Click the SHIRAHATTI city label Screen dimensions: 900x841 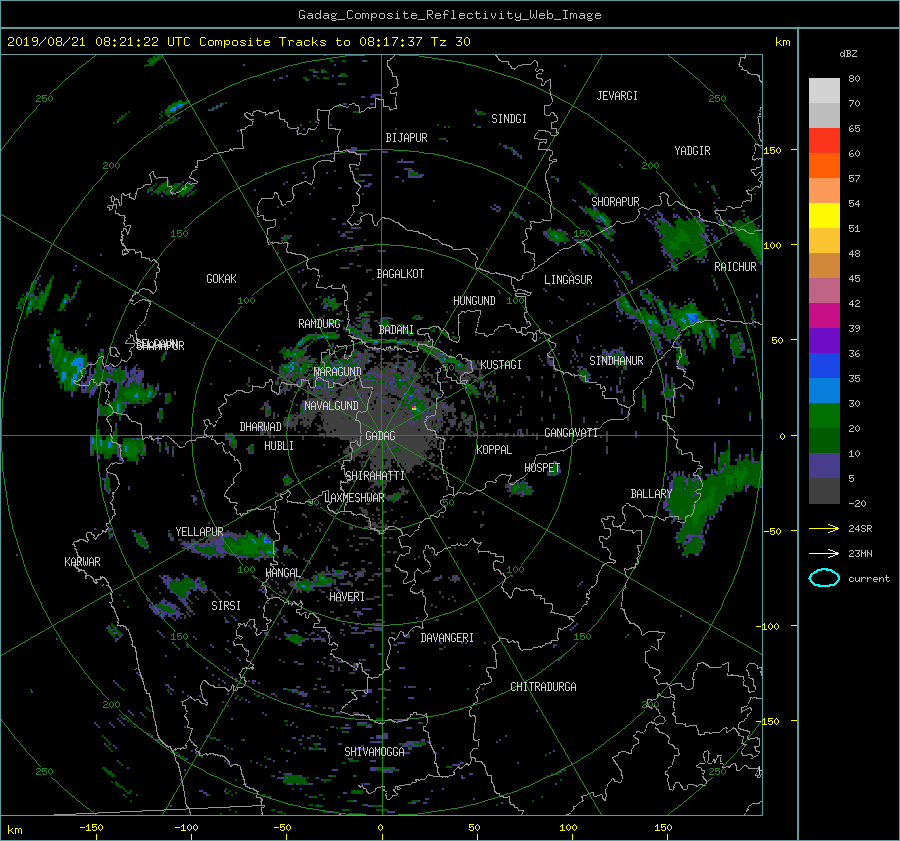[x=375, y=476]
